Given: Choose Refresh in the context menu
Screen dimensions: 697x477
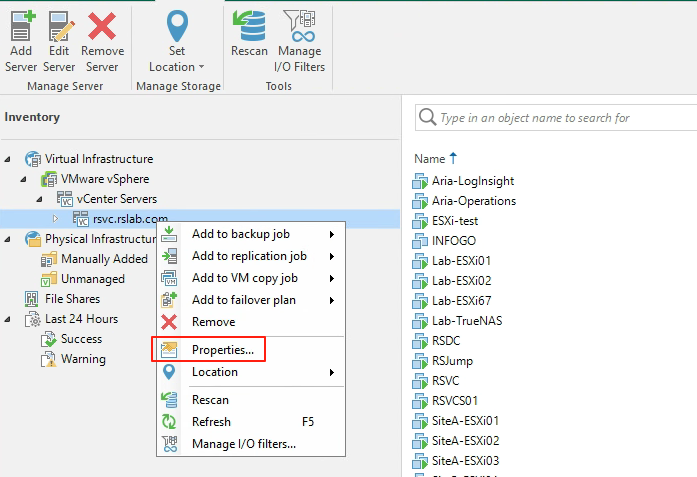Looking at the screenshot, I should pos(251,421).
